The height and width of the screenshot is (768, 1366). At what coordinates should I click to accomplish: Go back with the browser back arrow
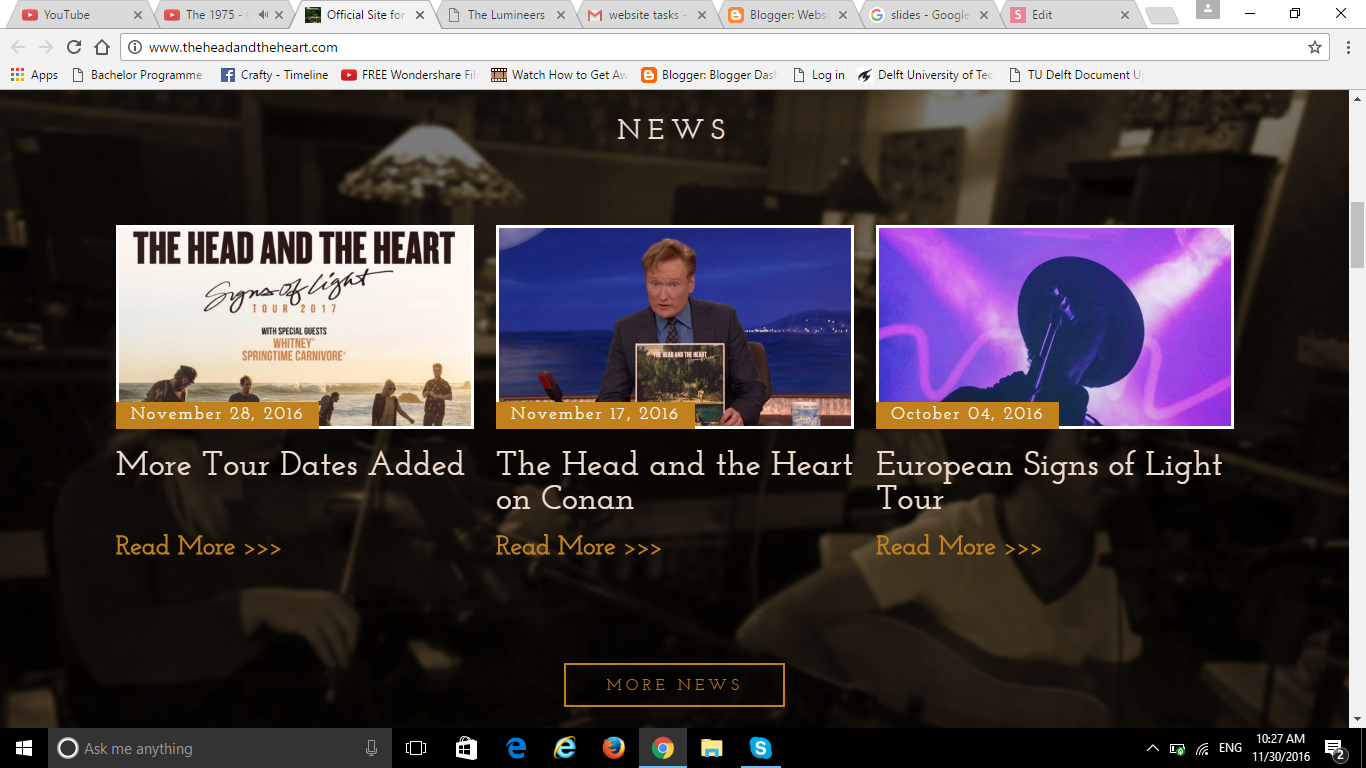18,47
